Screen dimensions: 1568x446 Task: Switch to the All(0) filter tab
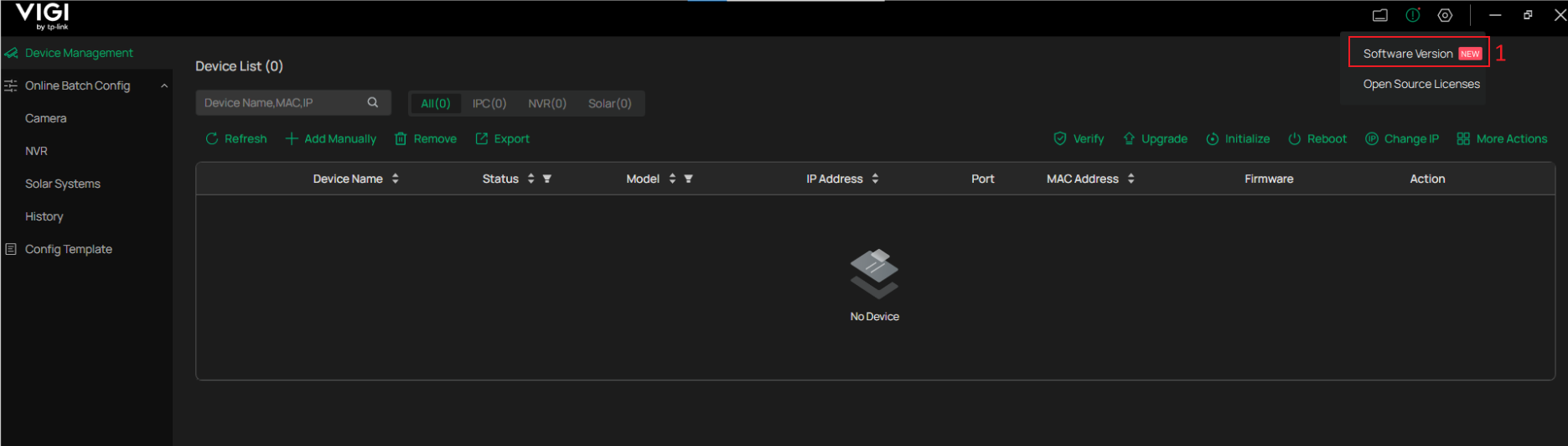[x=435, y=103]
